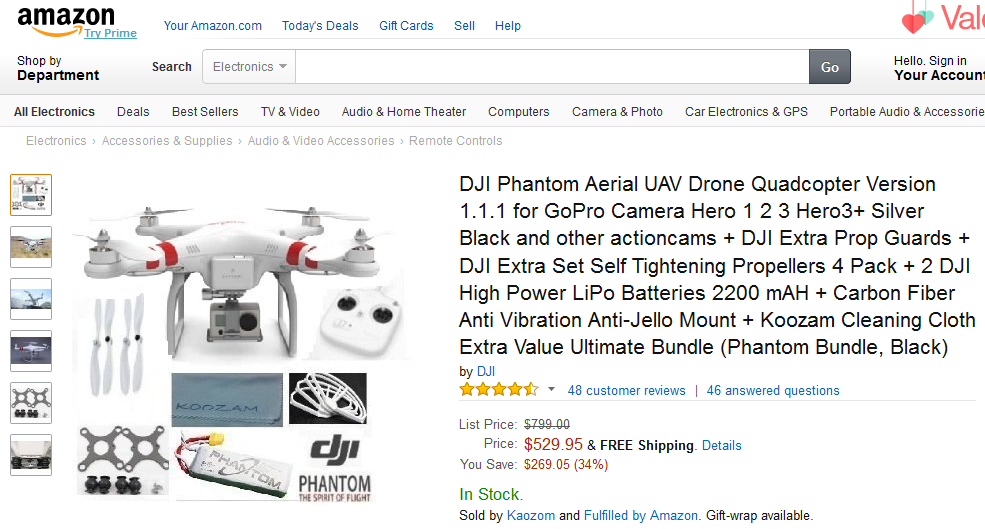Open the Camera & Photo category
Viewport: 985px width, 529px height.
[x=617, y=112]
